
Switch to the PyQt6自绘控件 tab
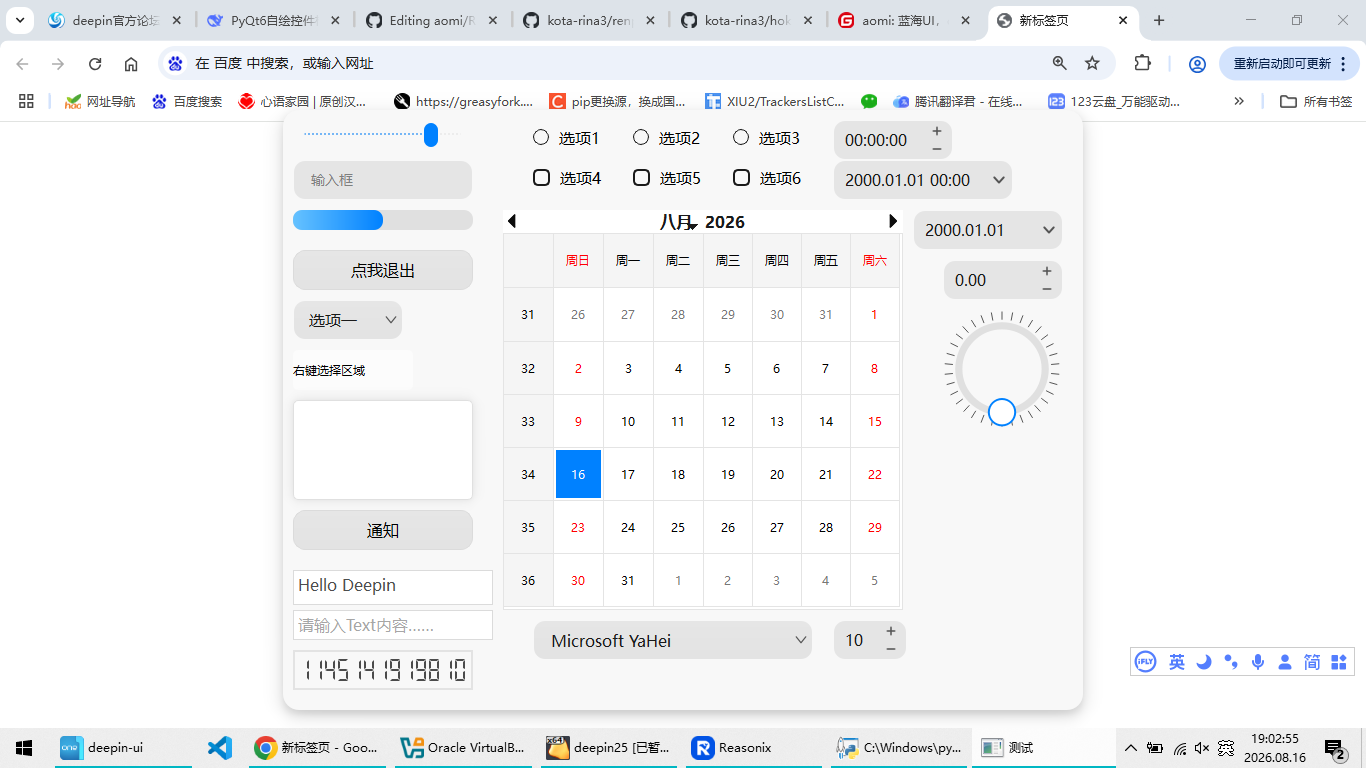click(x=273, y=20)
